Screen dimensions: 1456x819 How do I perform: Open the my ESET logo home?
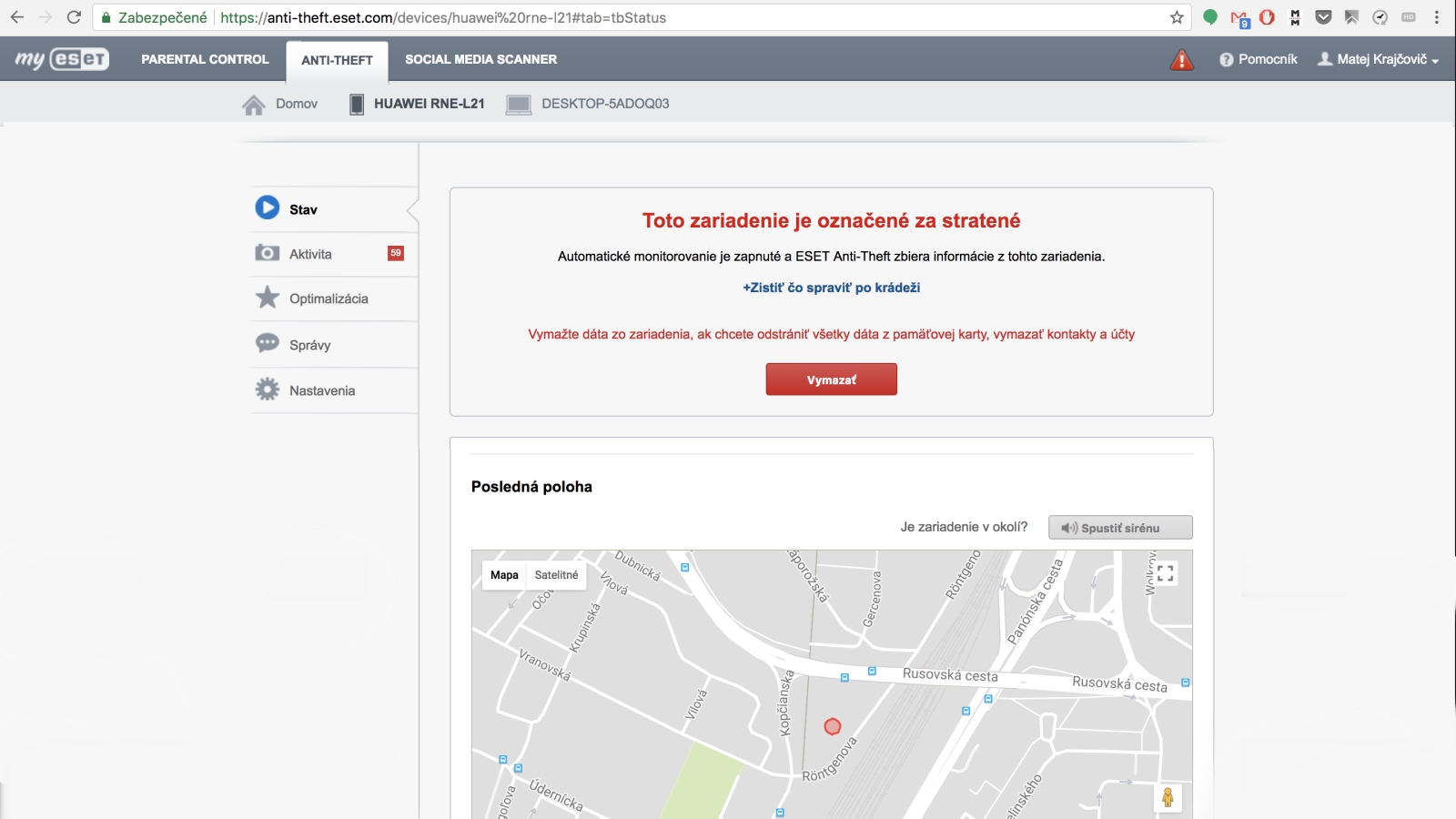62,59
